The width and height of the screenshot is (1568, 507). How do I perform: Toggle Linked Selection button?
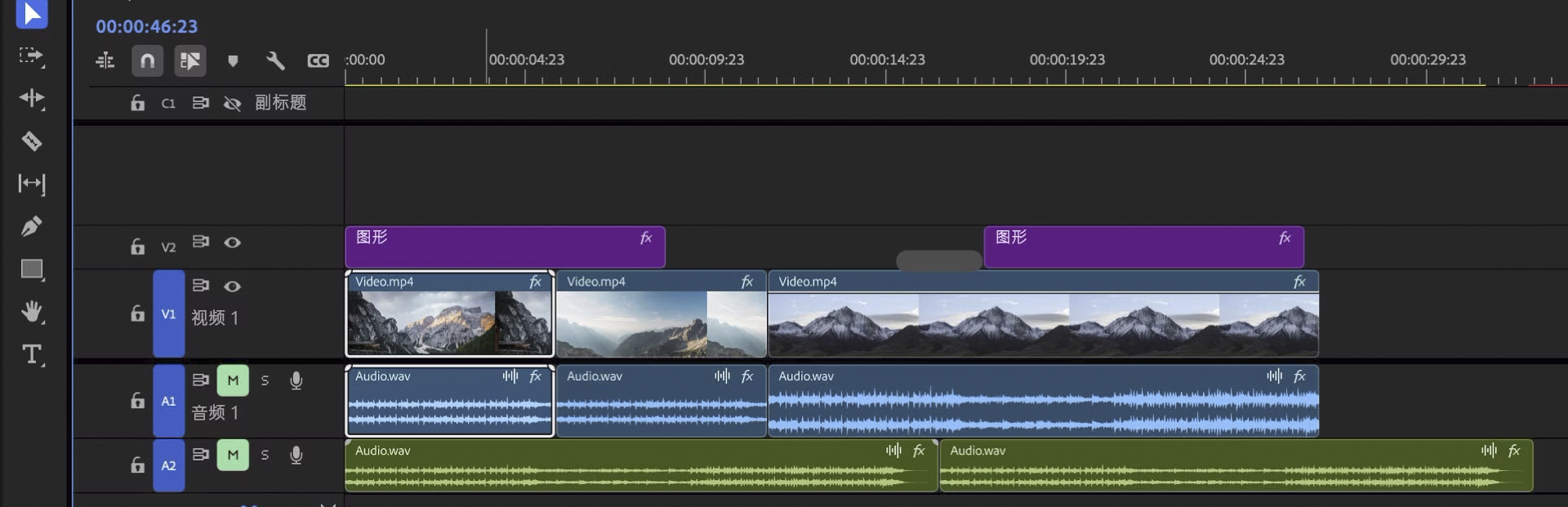click(189, 60)
